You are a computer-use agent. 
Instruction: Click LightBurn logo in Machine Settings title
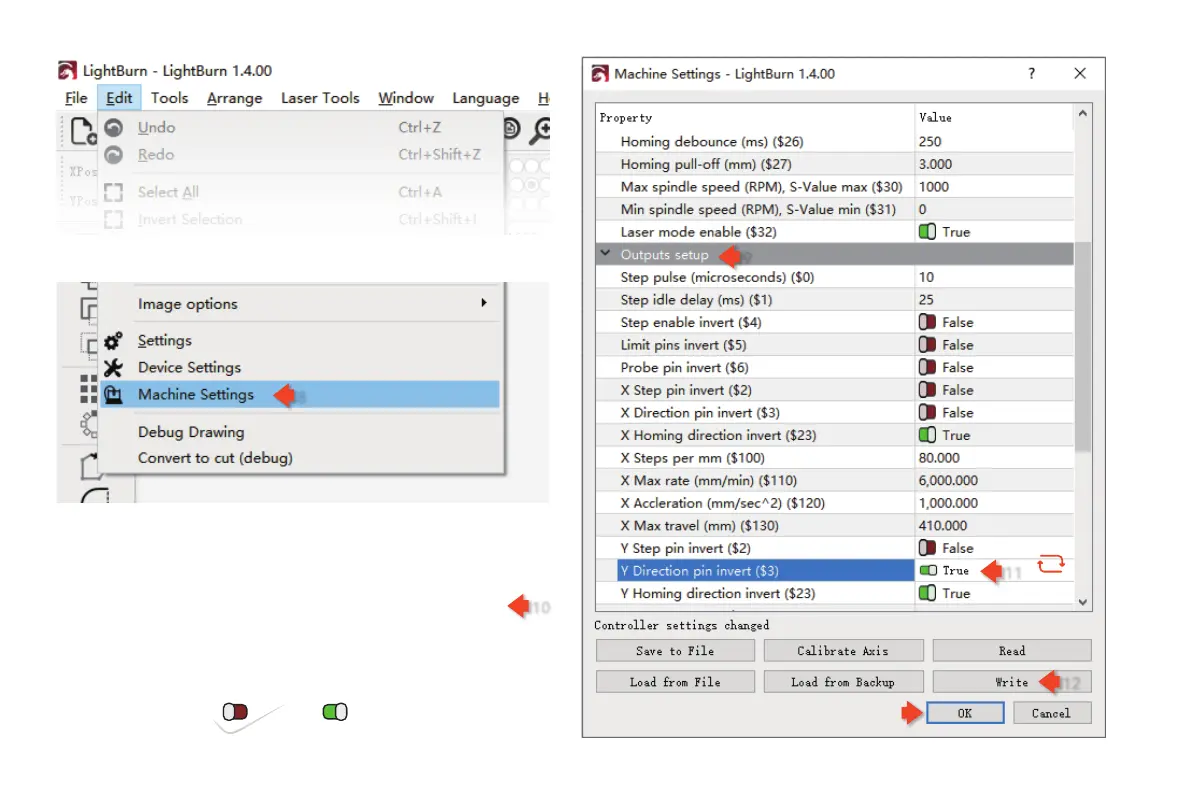point(600,74)
